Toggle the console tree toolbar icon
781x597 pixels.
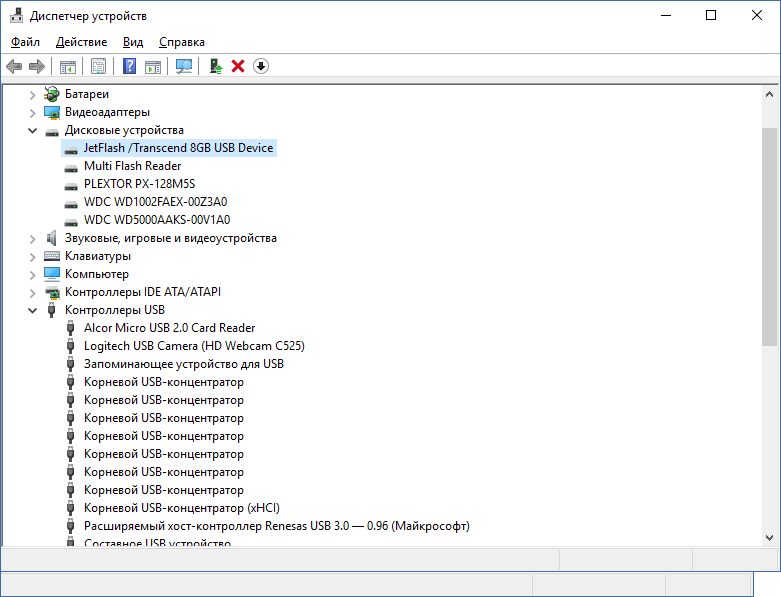coord(68,66)
